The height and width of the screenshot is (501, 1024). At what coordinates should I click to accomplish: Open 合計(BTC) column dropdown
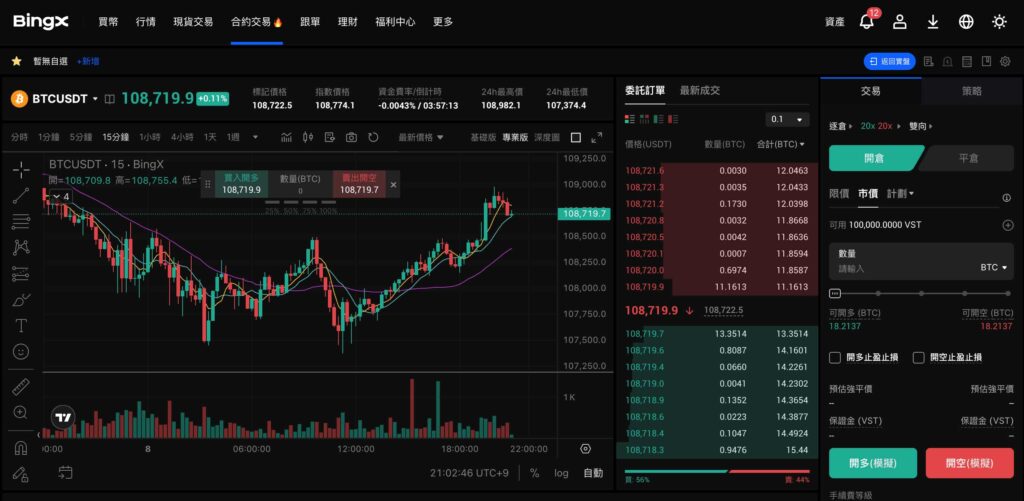pos(780,144)
